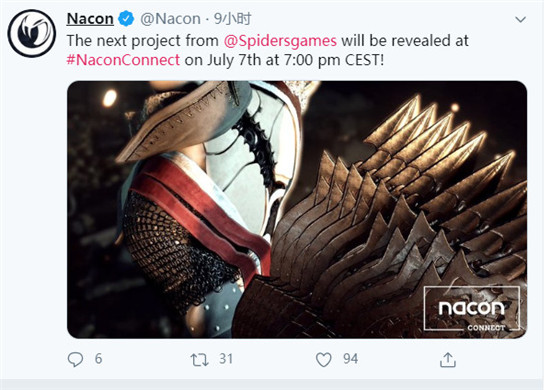Image resolution: width=550 pixels, height=390 pixels.
Task: Retweet using the arrows icon
Action: (199, 360)
